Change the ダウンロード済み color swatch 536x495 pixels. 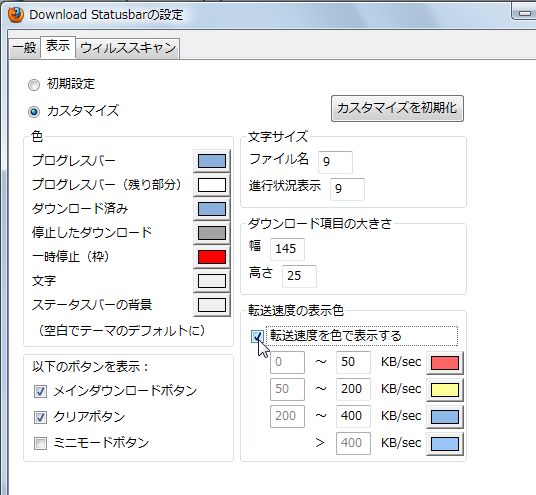pos(212,209)
